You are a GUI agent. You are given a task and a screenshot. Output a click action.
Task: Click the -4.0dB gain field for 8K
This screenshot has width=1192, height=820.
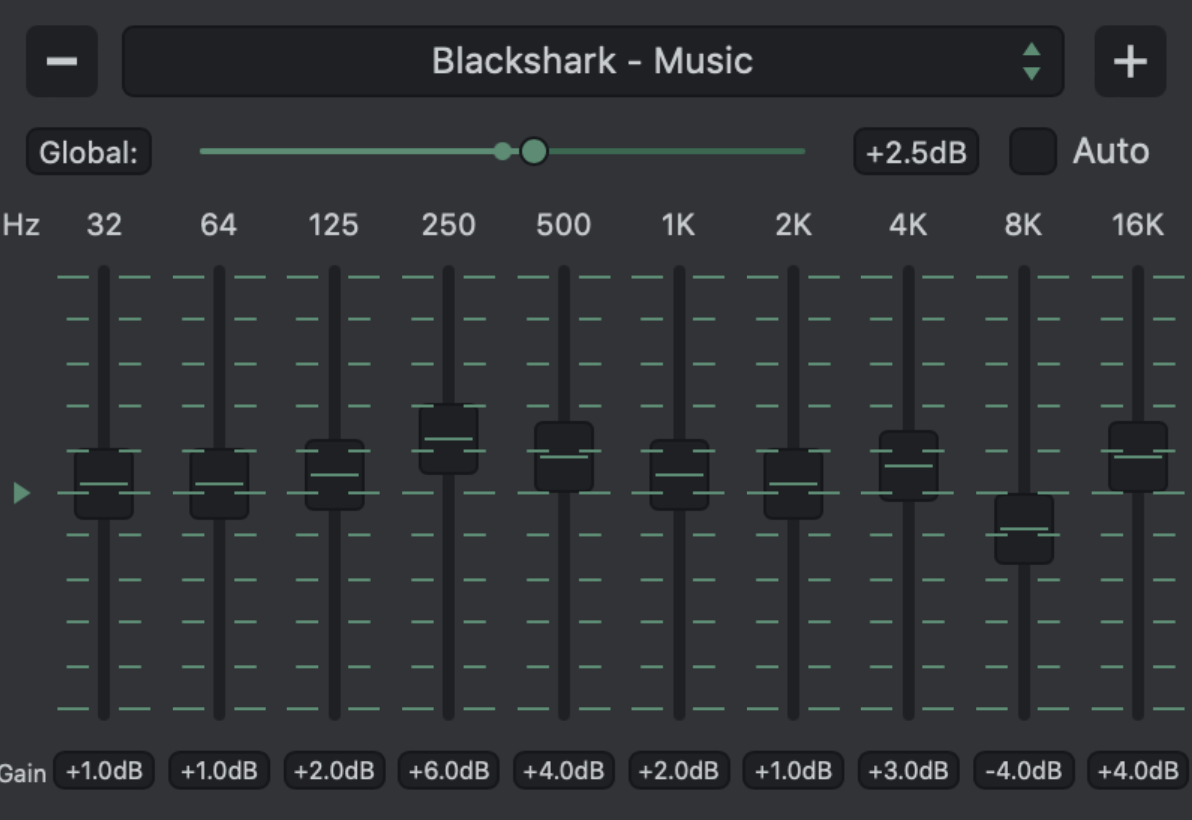point(1024,771)
